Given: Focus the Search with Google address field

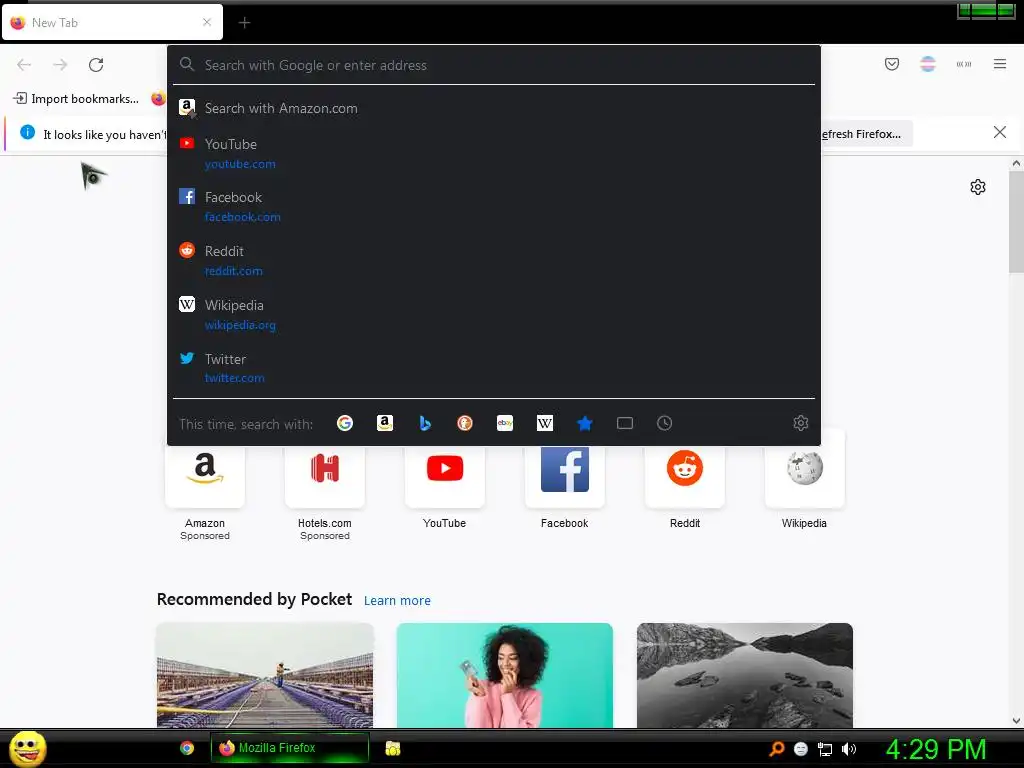Looking at the screenshot, I should pos(494,65).
